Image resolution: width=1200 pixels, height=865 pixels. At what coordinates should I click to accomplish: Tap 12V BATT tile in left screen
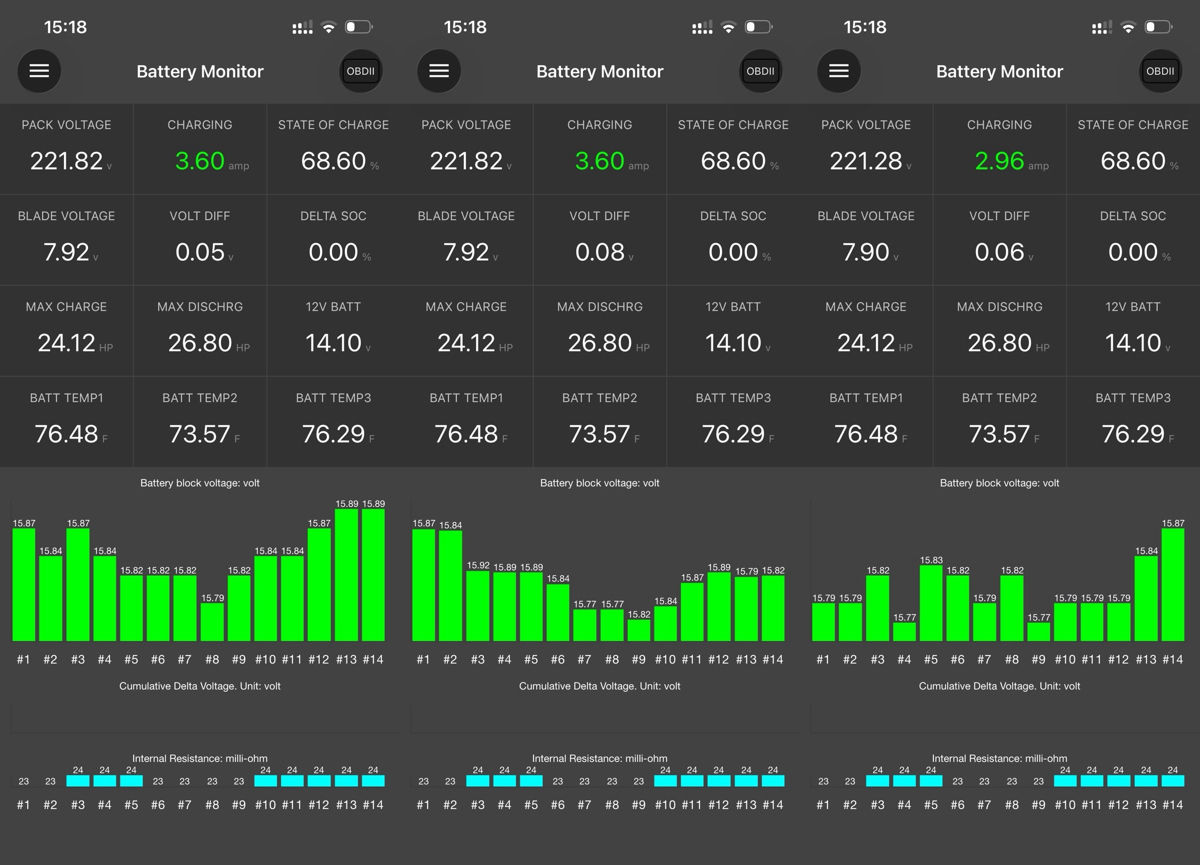pos(333,331)
